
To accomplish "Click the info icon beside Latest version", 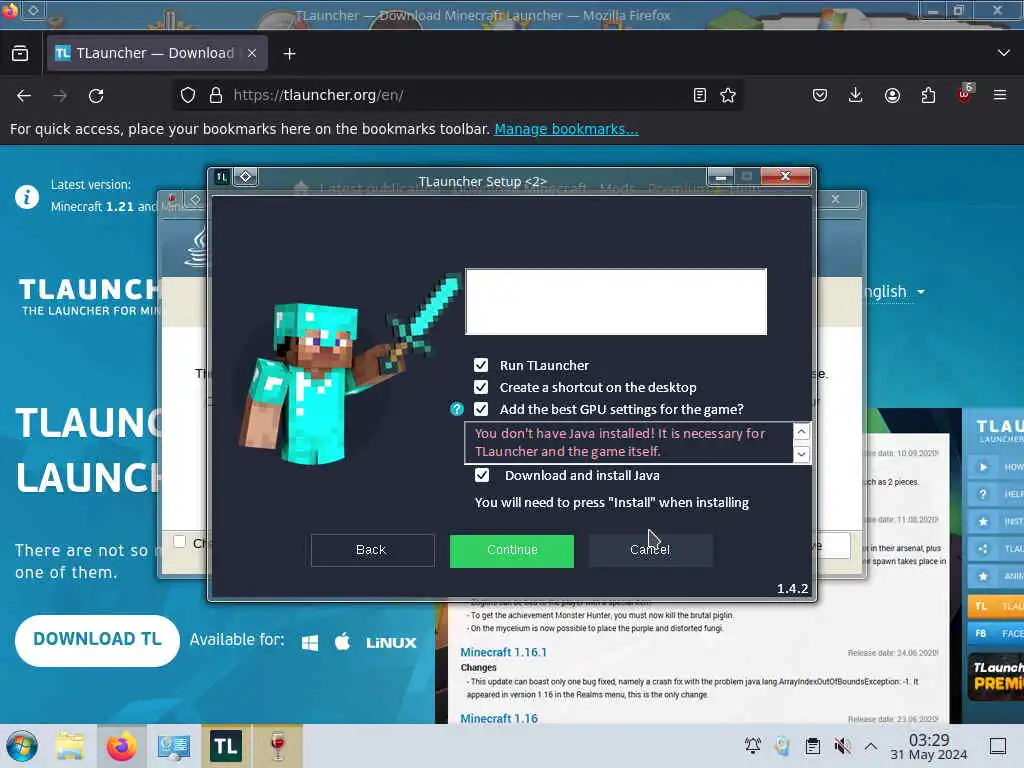I will 27,197.
